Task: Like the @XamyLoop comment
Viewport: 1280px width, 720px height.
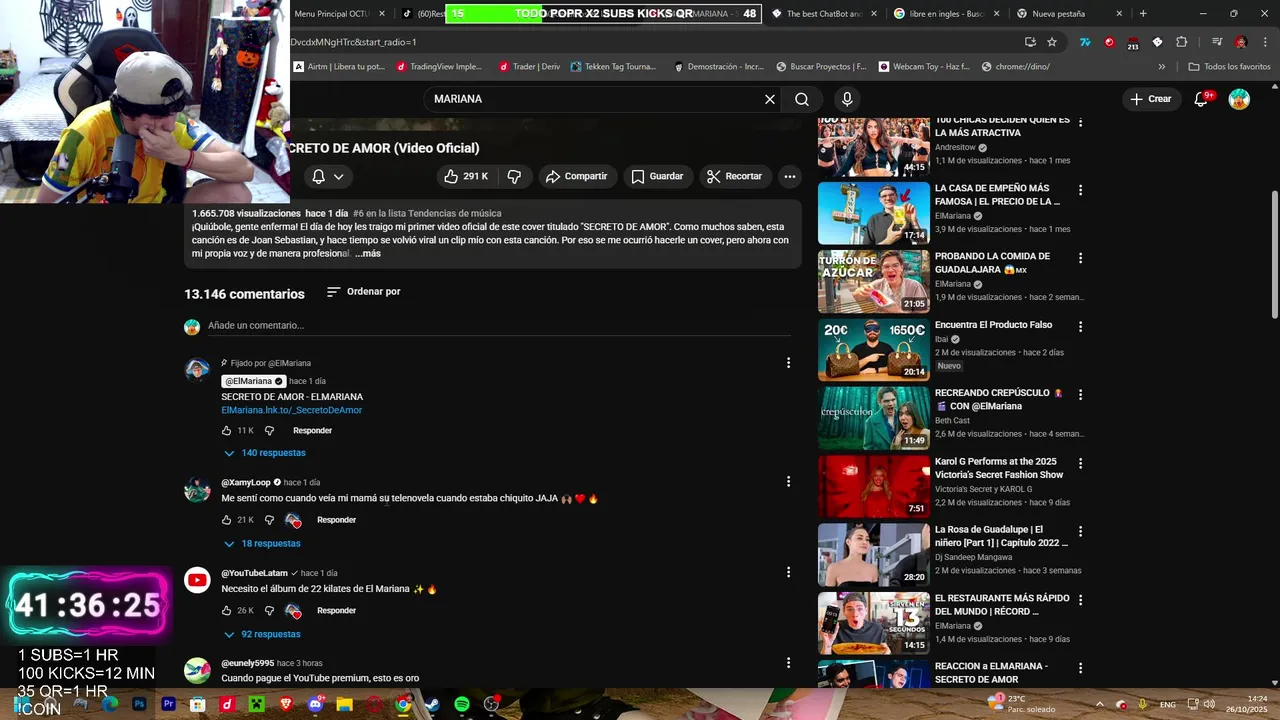Action: pyautogui.click(x=227, y=520)
